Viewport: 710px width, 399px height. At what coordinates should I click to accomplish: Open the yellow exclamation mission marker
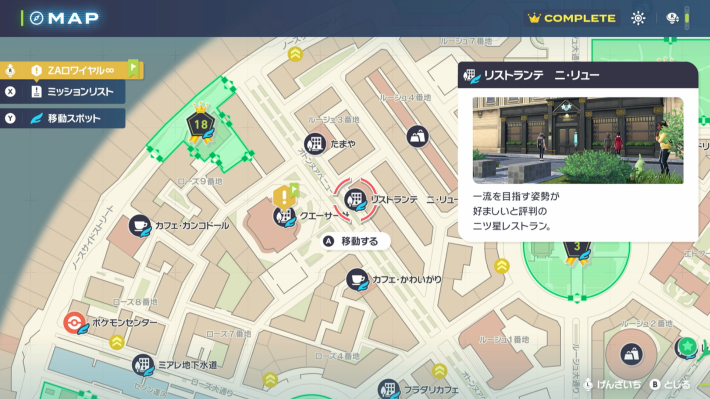[x=285, y=197]
